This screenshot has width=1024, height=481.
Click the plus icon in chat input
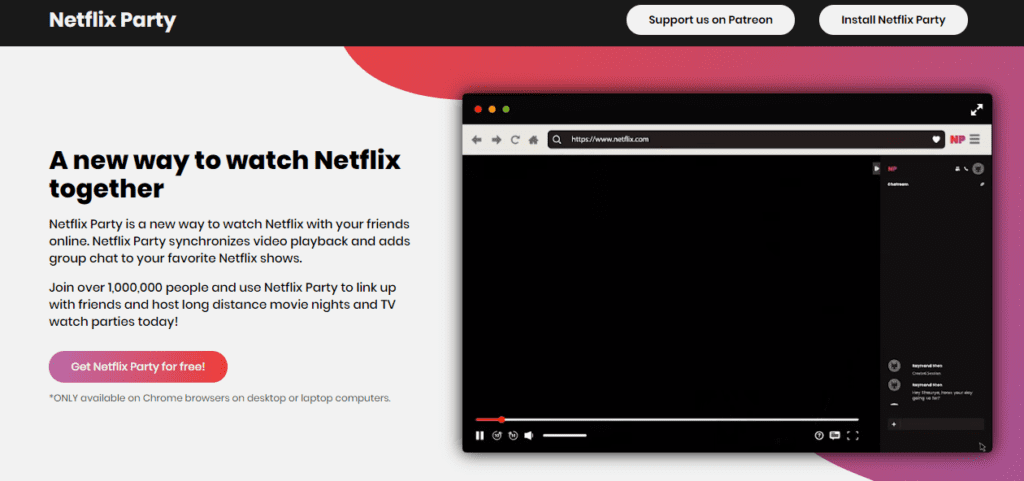893,424
